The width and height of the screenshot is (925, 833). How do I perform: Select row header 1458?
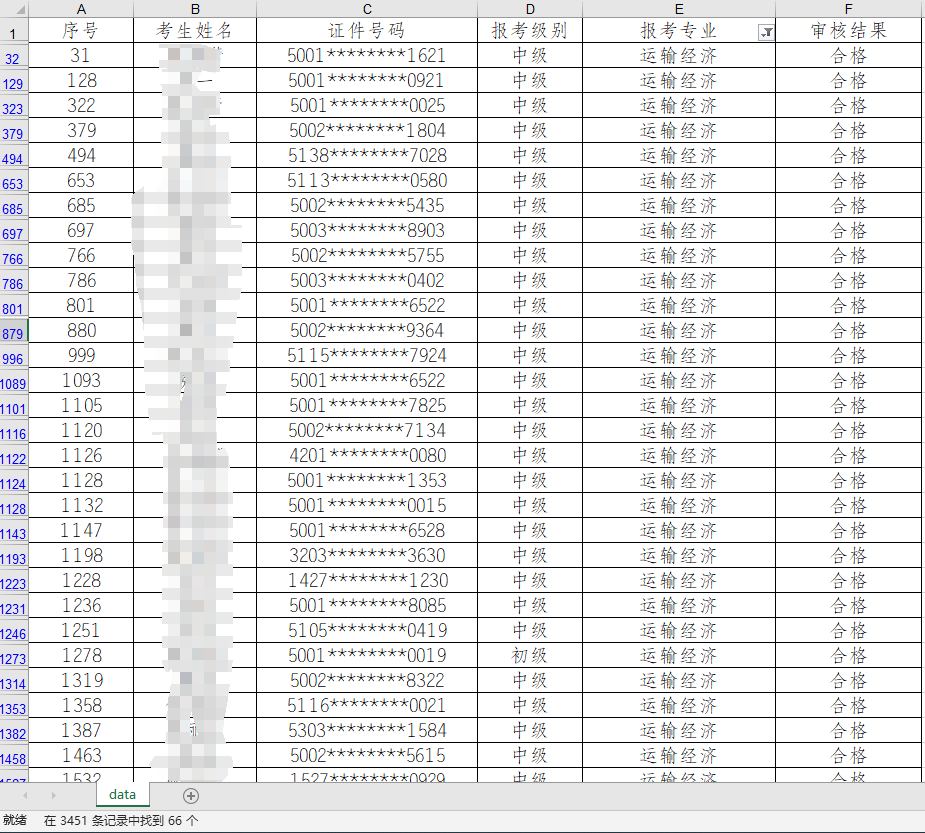[14, 756]
